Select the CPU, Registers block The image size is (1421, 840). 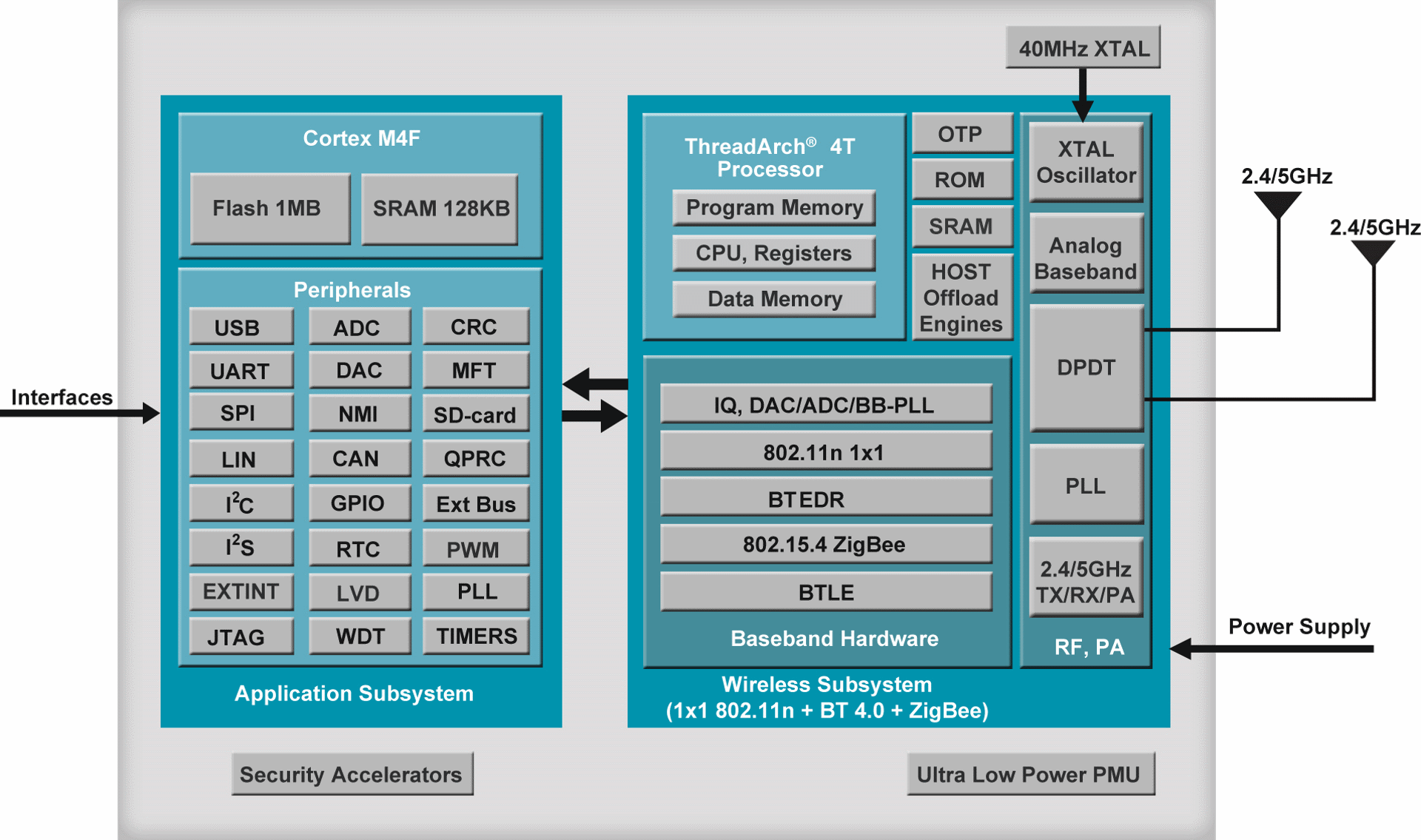click(x=774, y=254)
